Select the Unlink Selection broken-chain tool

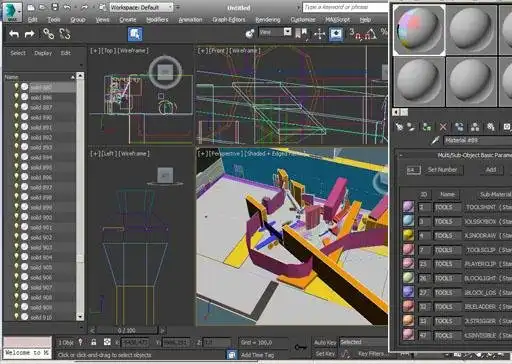(65, 34)
